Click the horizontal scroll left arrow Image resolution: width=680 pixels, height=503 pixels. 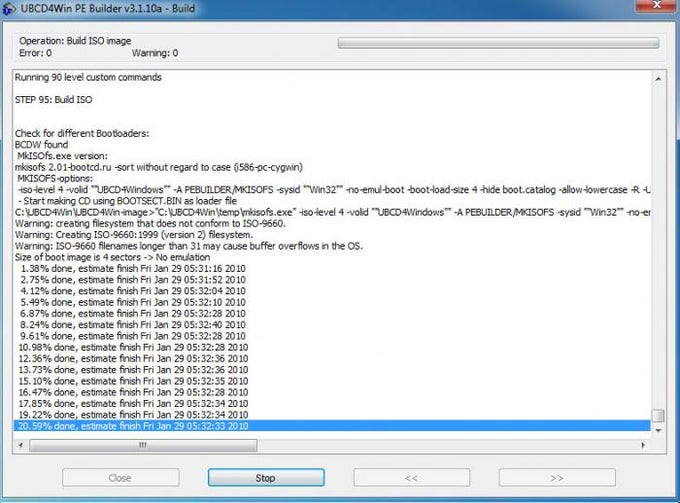(x=21, y=445)
